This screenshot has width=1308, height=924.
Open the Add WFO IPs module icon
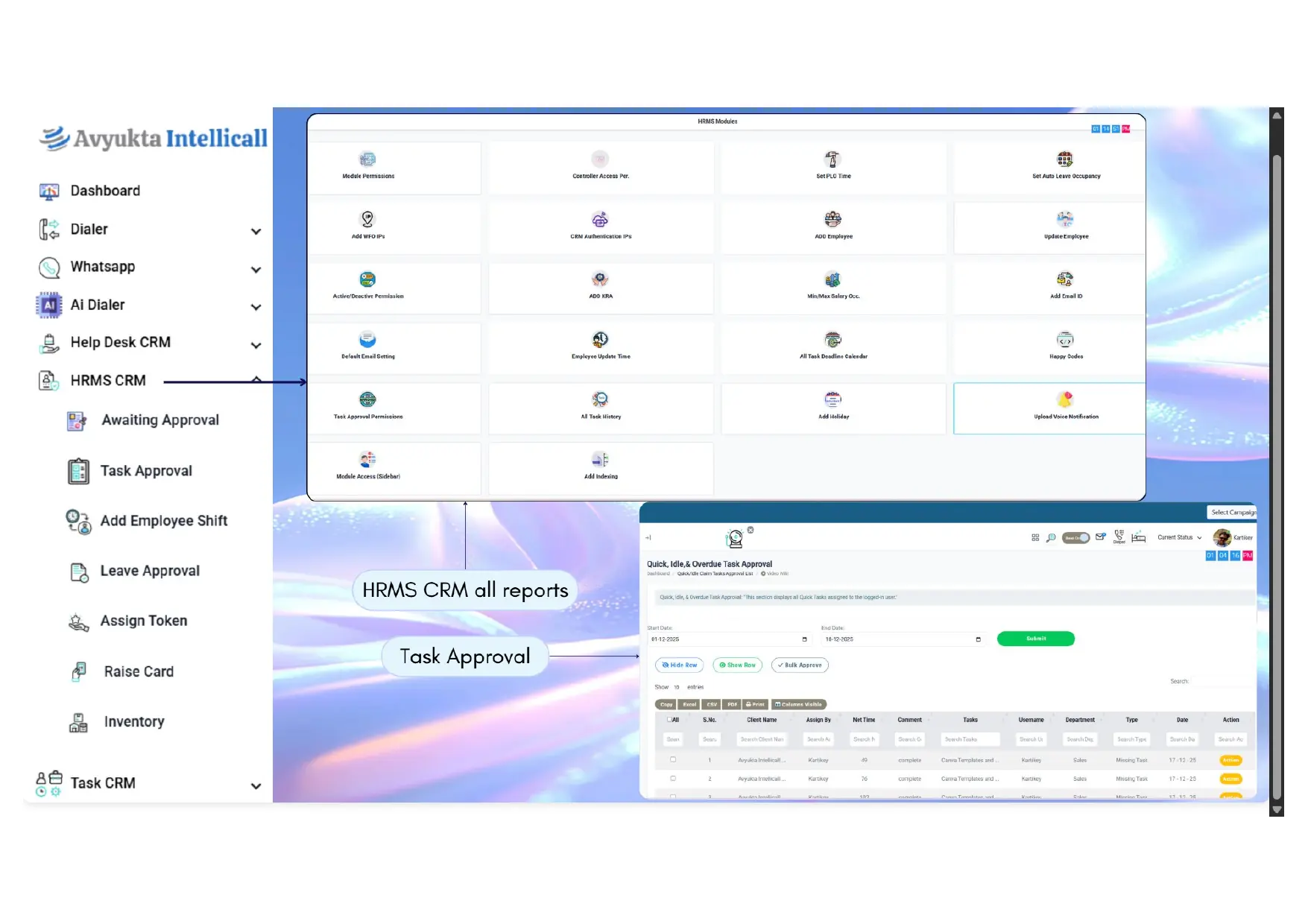[367, 219]
